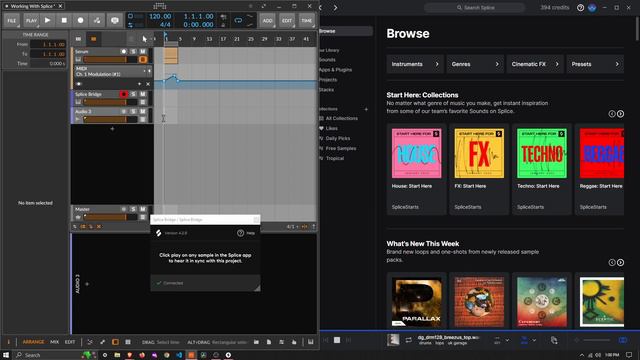Open Help in Splice Bridge plugin window

[246, 233]
